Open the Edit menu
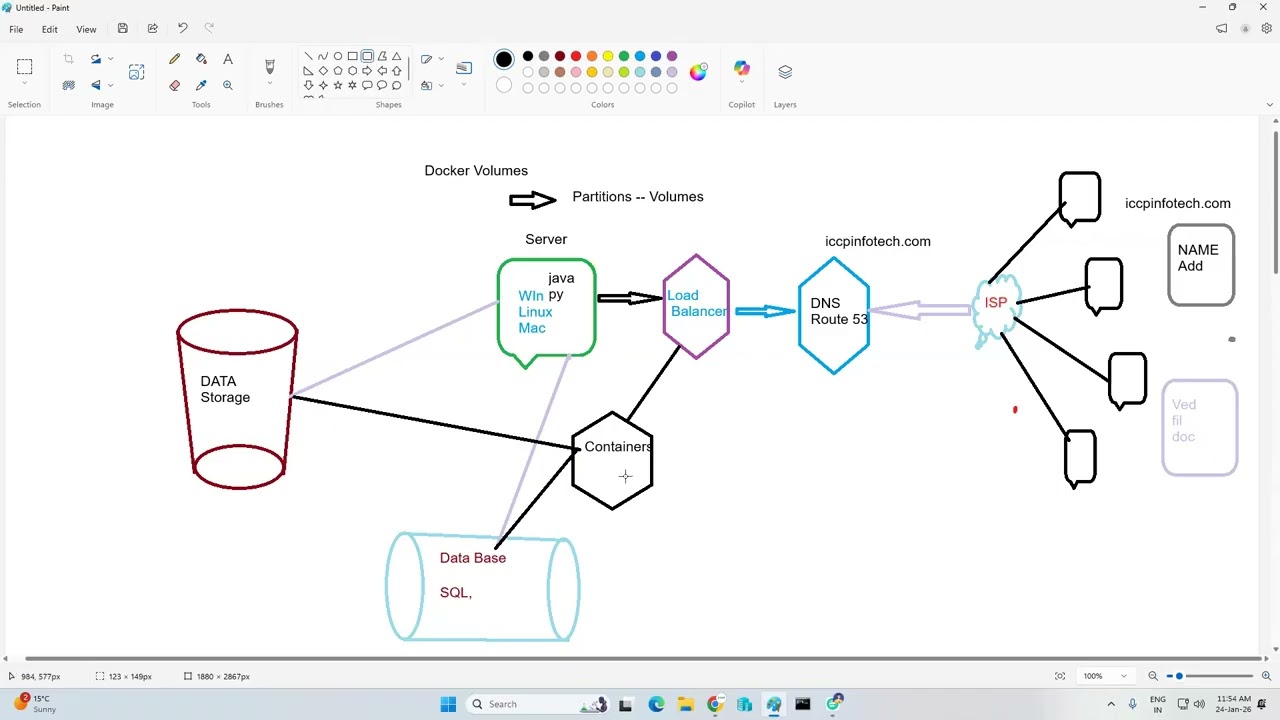Screen dimensions: 1280x720 (49, 29)
